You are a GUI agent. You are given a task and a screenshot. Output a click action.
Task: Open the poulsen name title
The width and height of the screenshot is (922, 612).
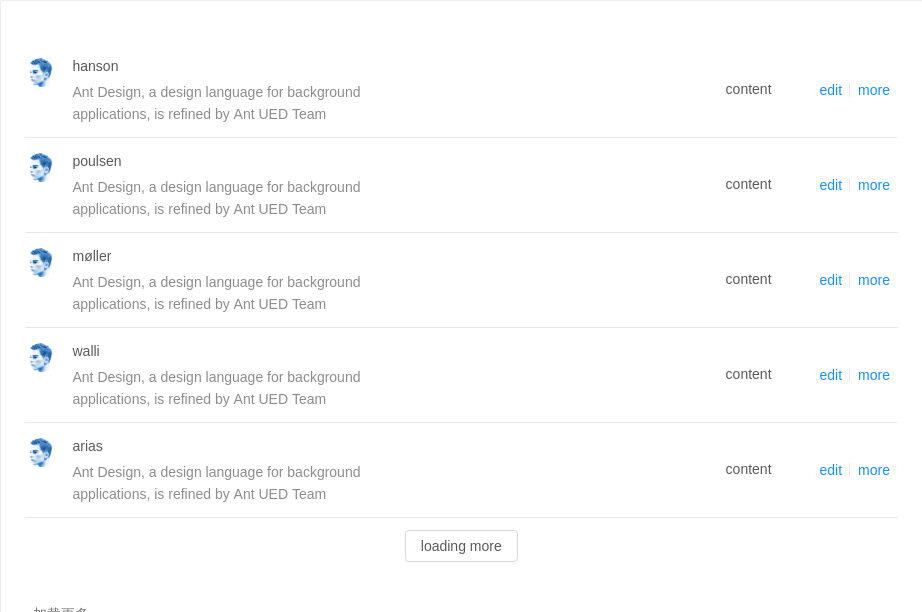click(96, 161)
